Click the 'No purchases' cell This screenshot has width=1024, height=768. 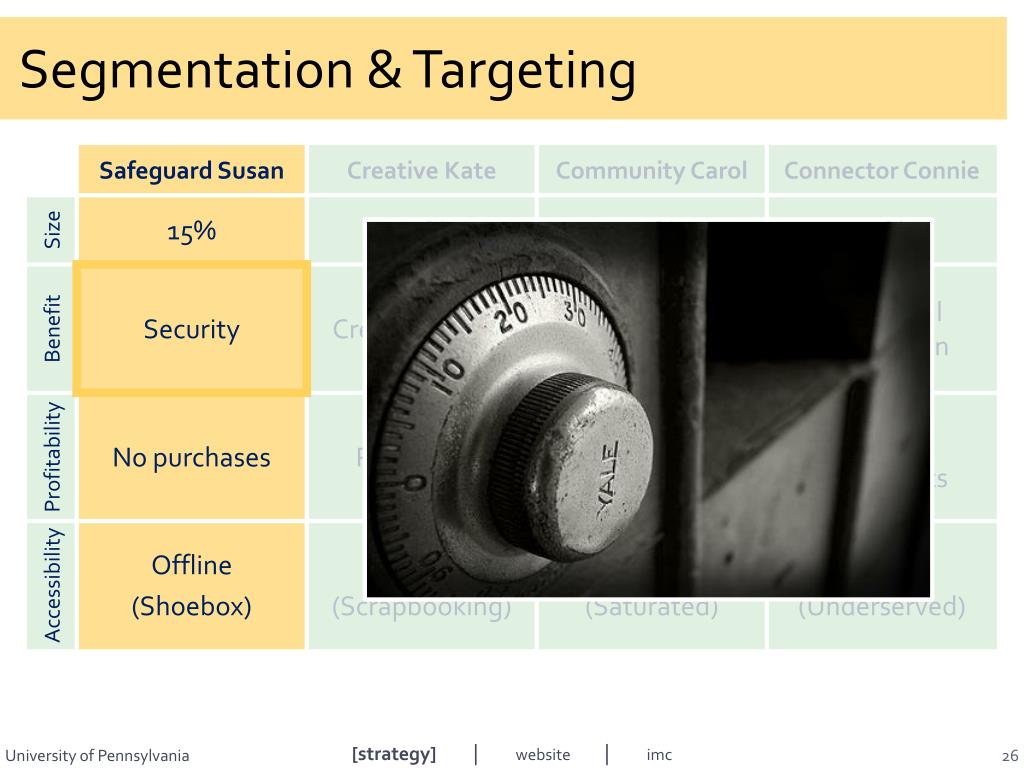coord(191,457)
